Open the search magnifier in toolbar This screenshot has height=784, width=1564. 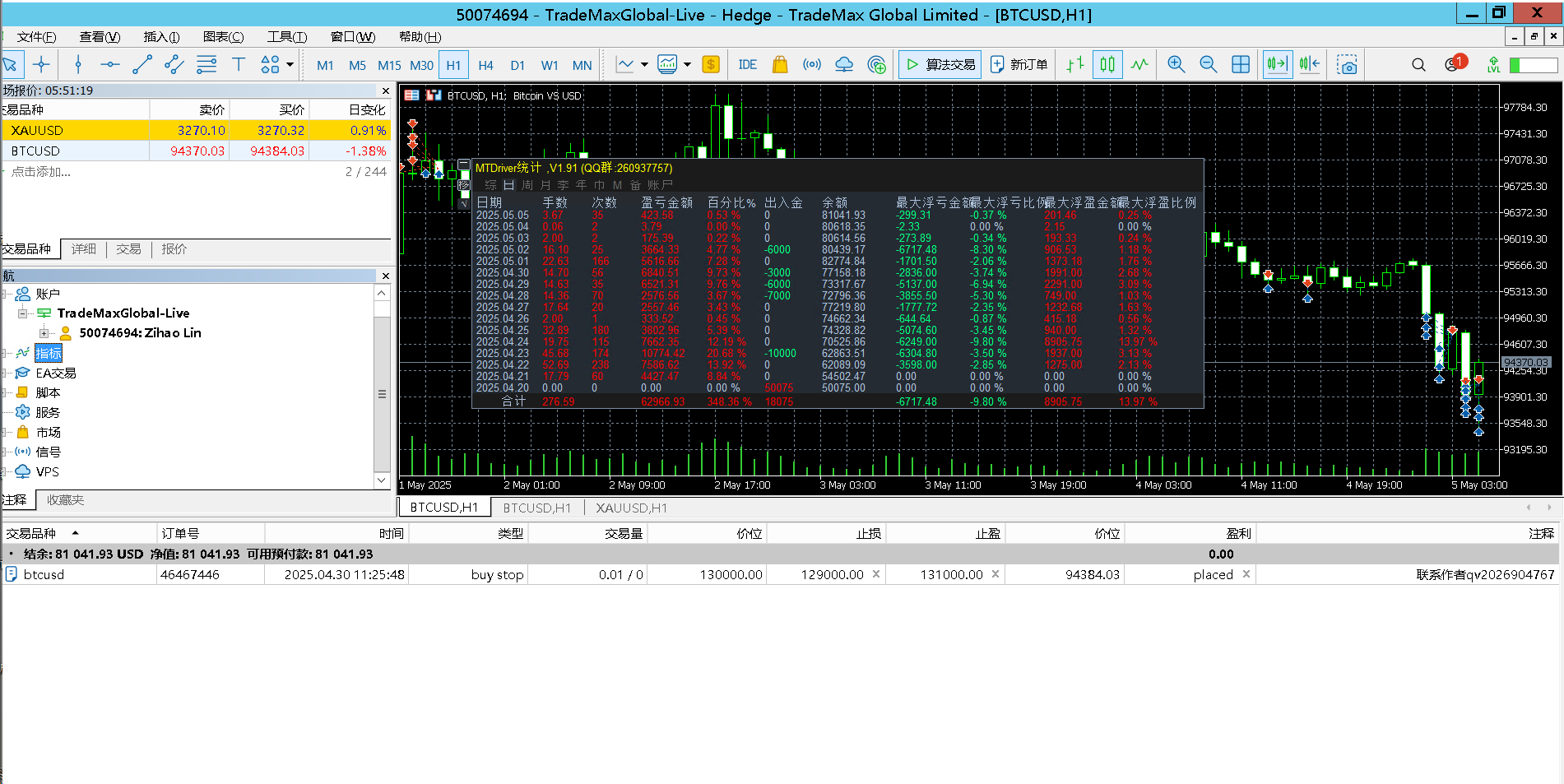1418,65
